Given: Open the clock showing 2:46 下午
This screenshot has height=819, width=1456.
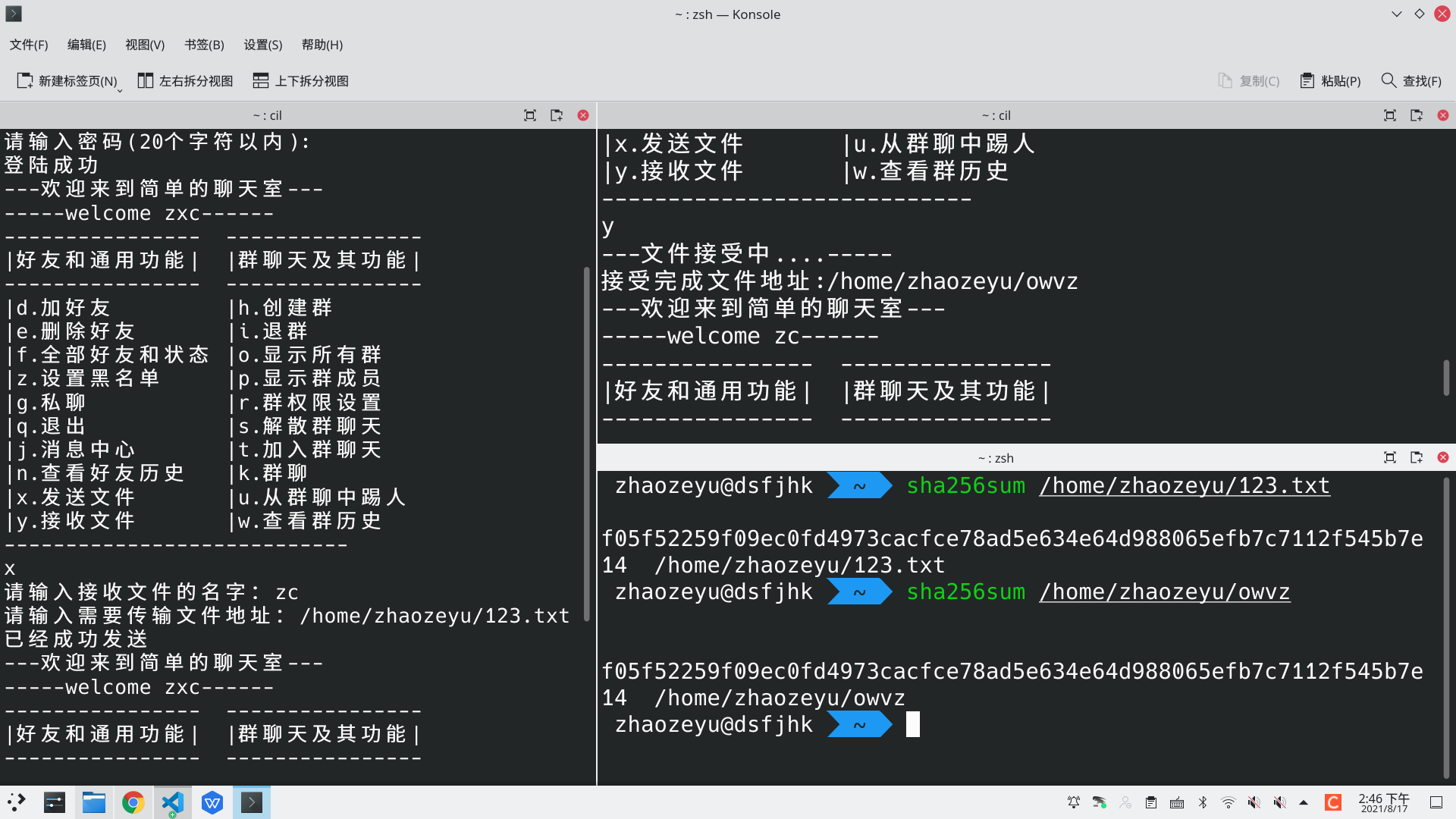Looking at the screenshot, I should click(1384, 802).
